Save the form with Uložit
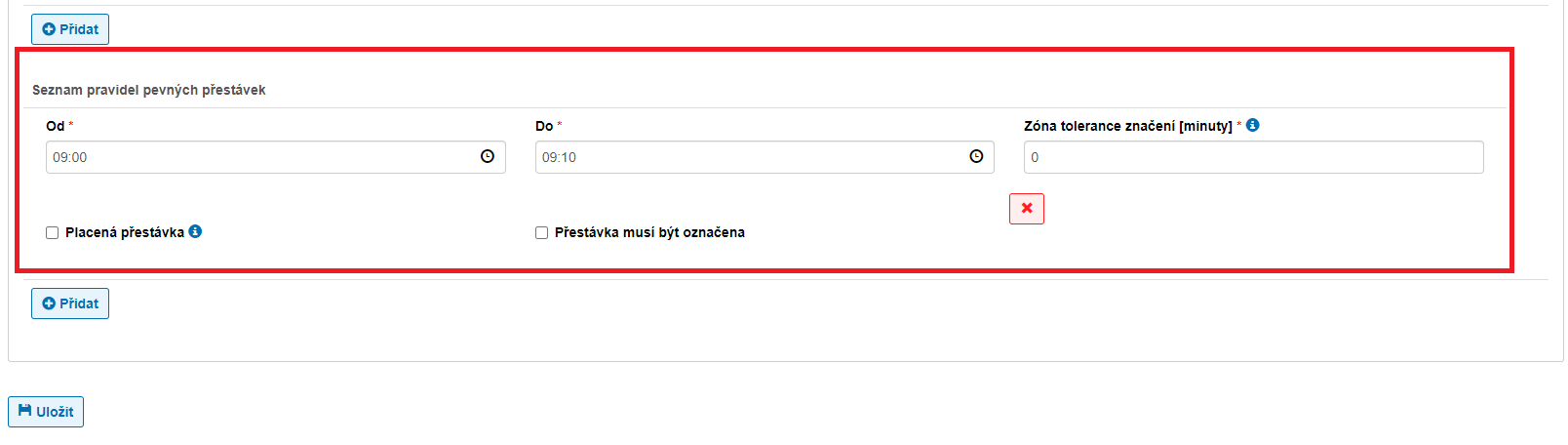 (x=46, y=412)
